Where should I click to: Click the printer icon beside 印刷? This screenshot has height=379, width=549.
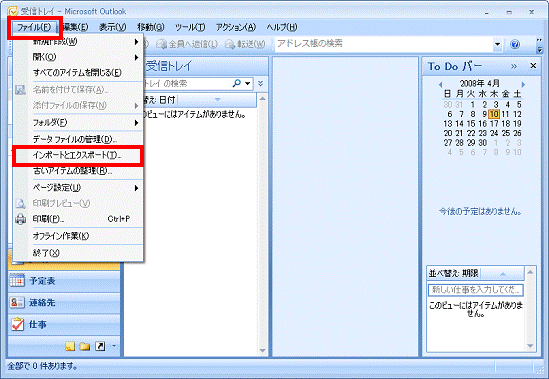(20, 219)
